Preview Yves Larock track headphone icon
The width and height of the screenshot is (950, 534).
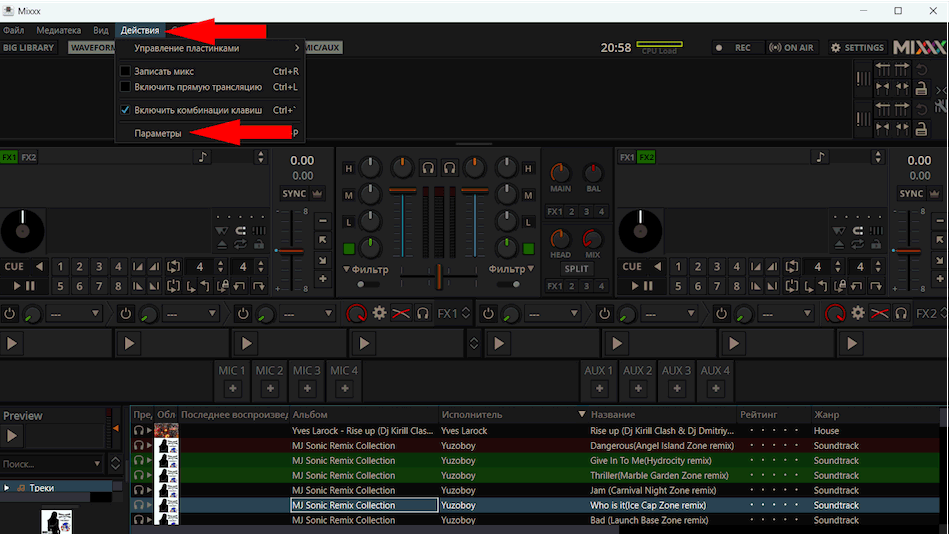139,430
